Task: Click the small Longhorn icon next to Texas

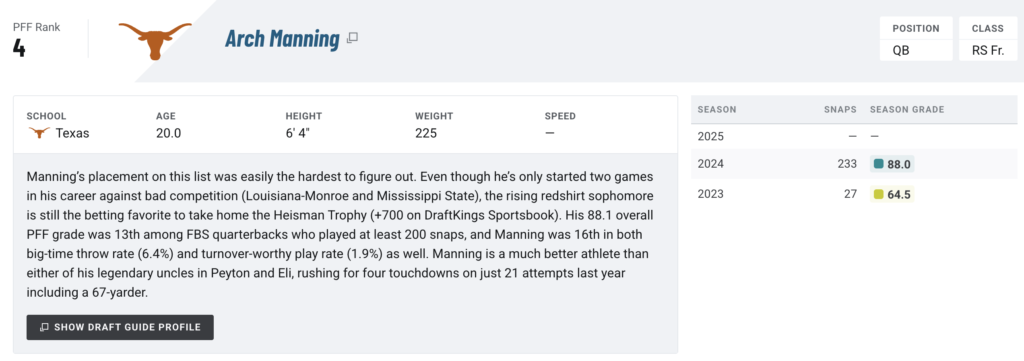Action: [39, 133]
